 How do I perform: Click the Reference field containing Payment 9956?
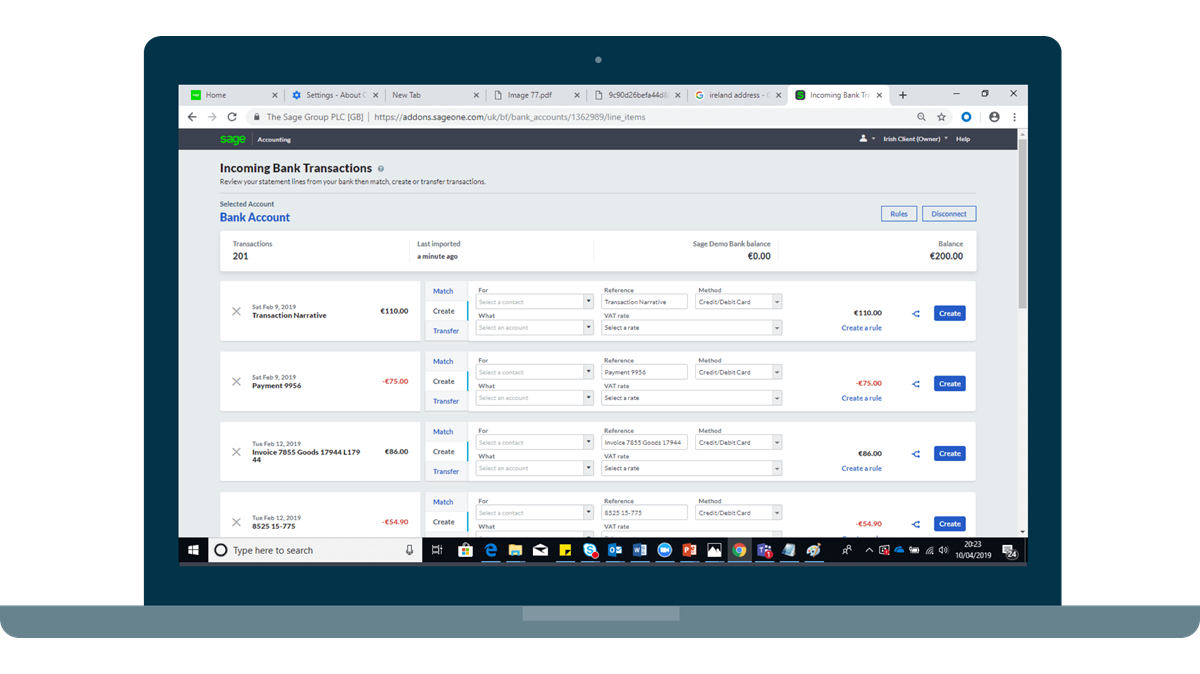(x=645, y=372)
